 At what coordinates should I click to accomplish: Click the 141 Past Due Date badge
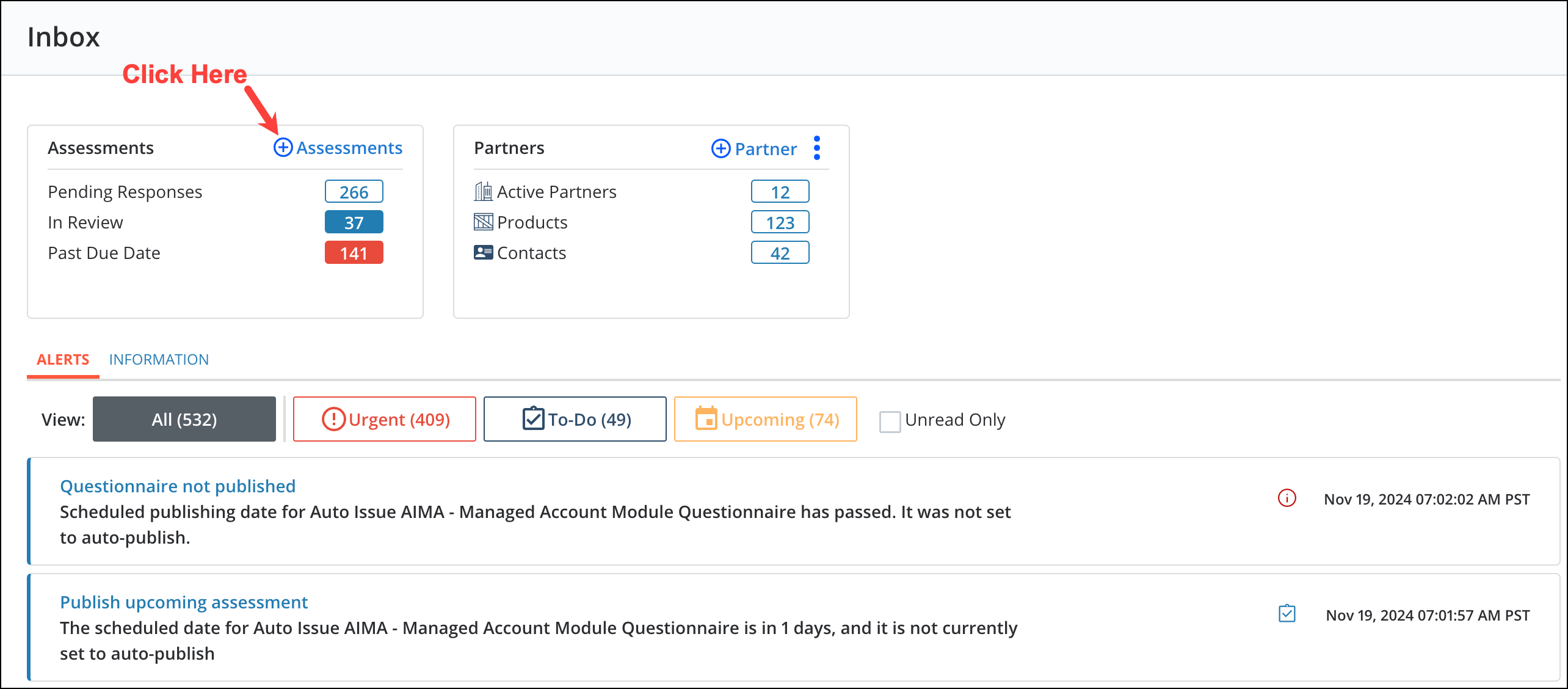354,252
